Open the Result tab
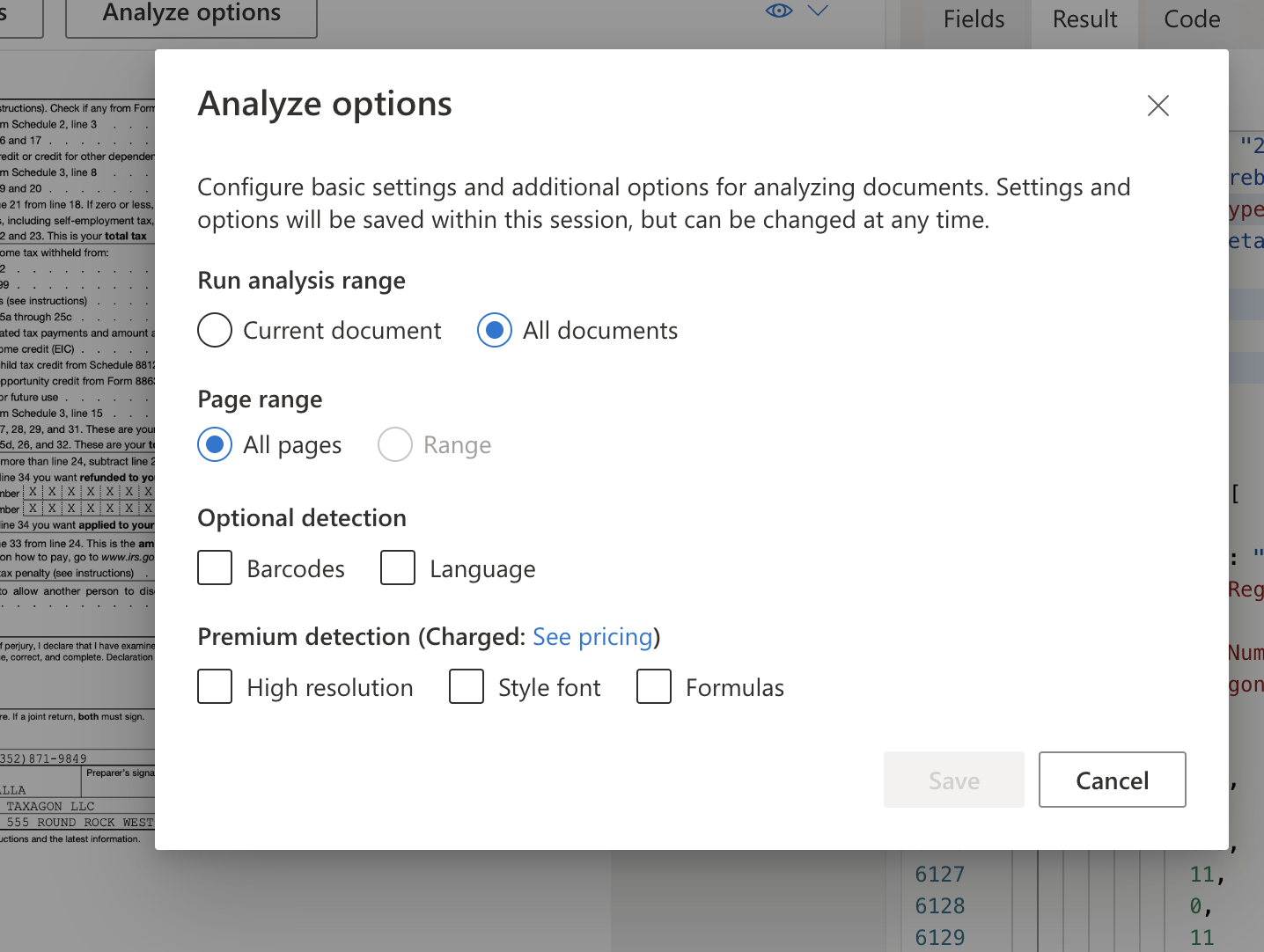 1084,19
